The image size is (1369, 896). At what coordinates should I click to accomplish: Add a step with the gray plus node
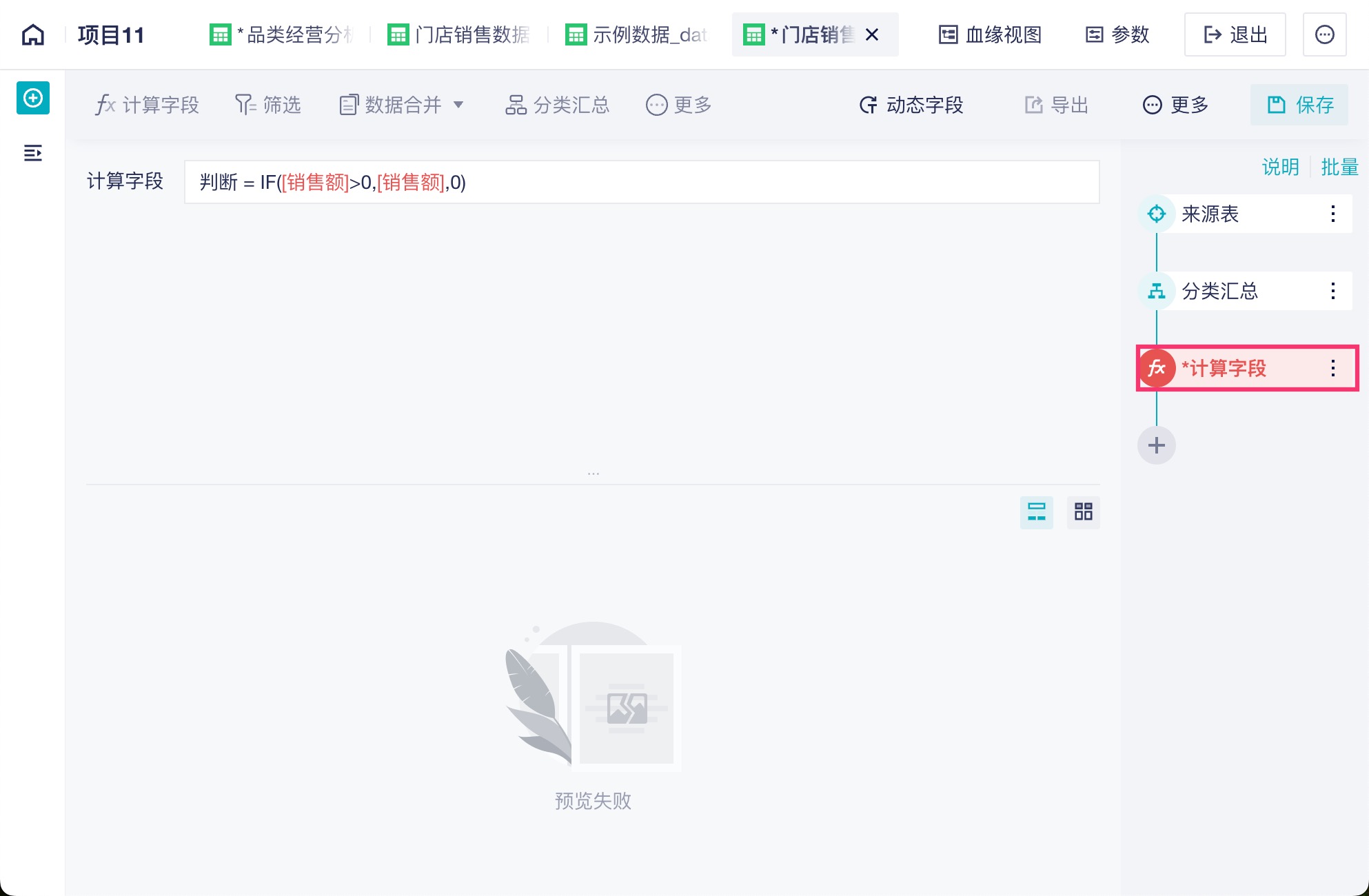(x=1156, y=445)
